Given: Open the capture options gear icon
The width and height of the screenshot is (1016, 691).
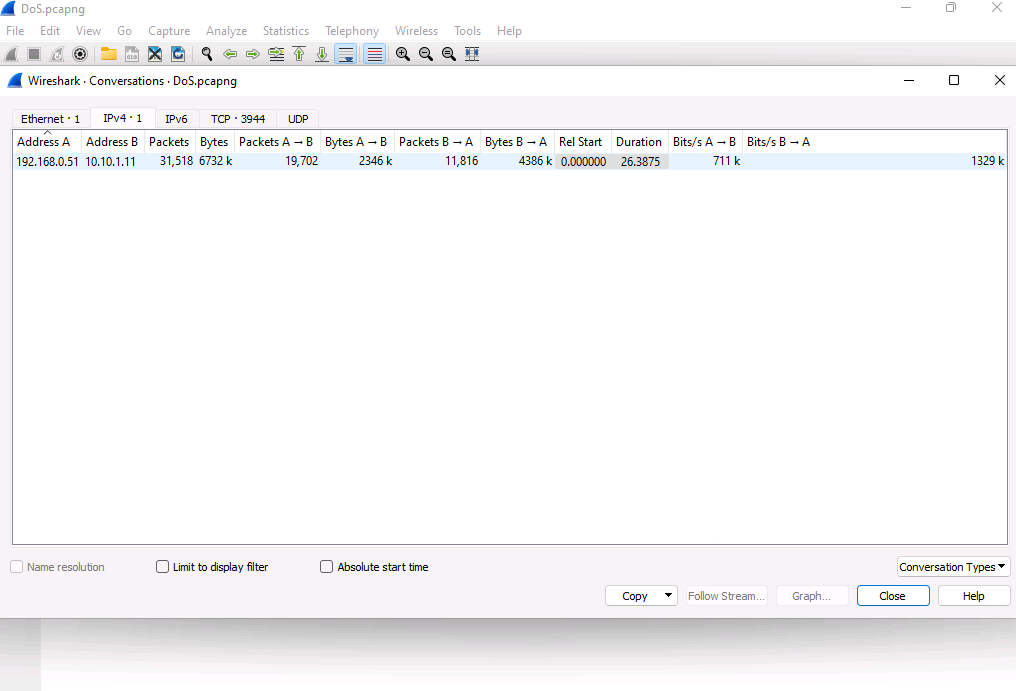Looking at the screenshot, I should coord(80,54).
